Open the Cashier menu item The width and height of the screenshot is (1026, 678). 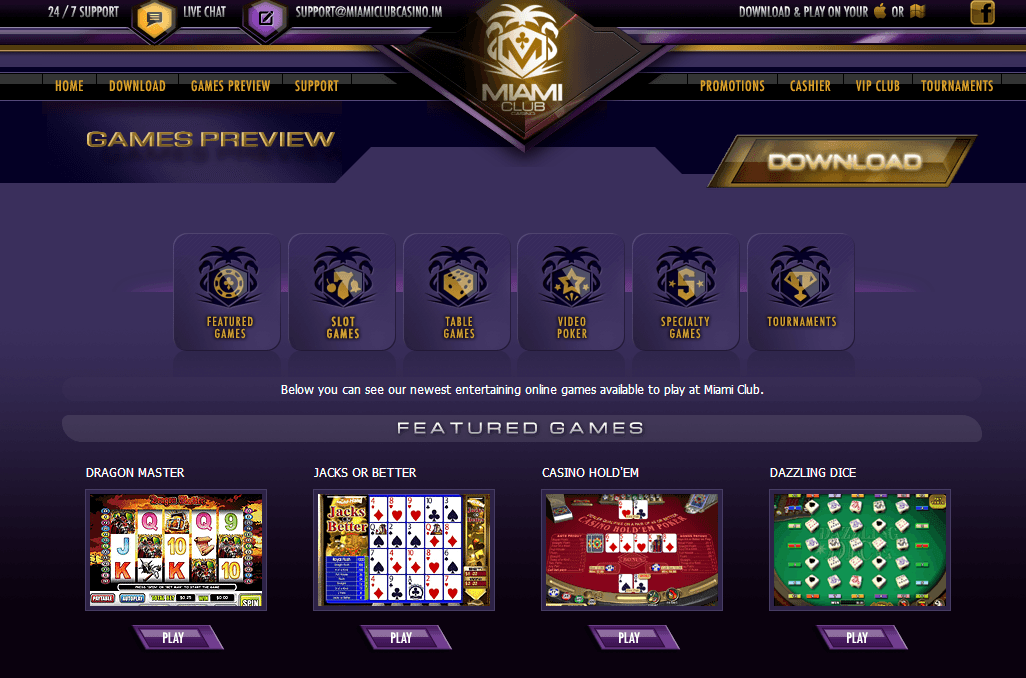(810, 86)
